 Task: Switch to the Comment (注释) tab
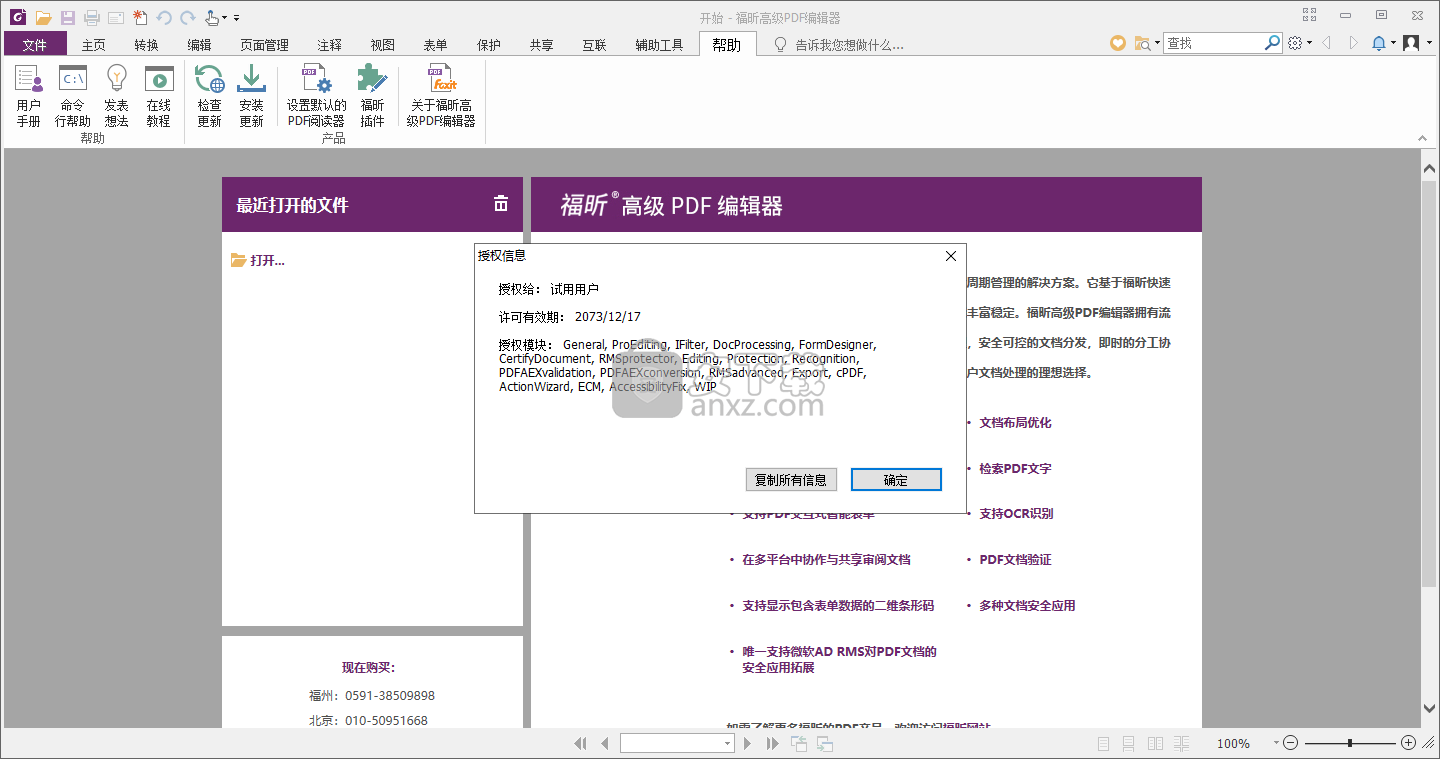point(330,44)
